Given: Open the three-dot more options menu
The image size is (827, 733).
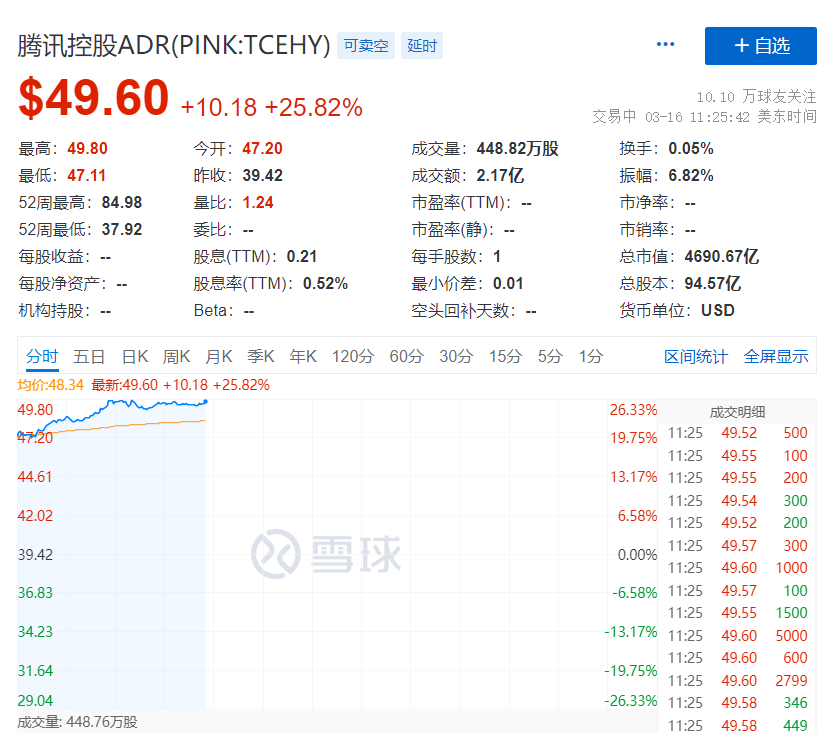Looking at the screenshot, I should coord(665,45).
